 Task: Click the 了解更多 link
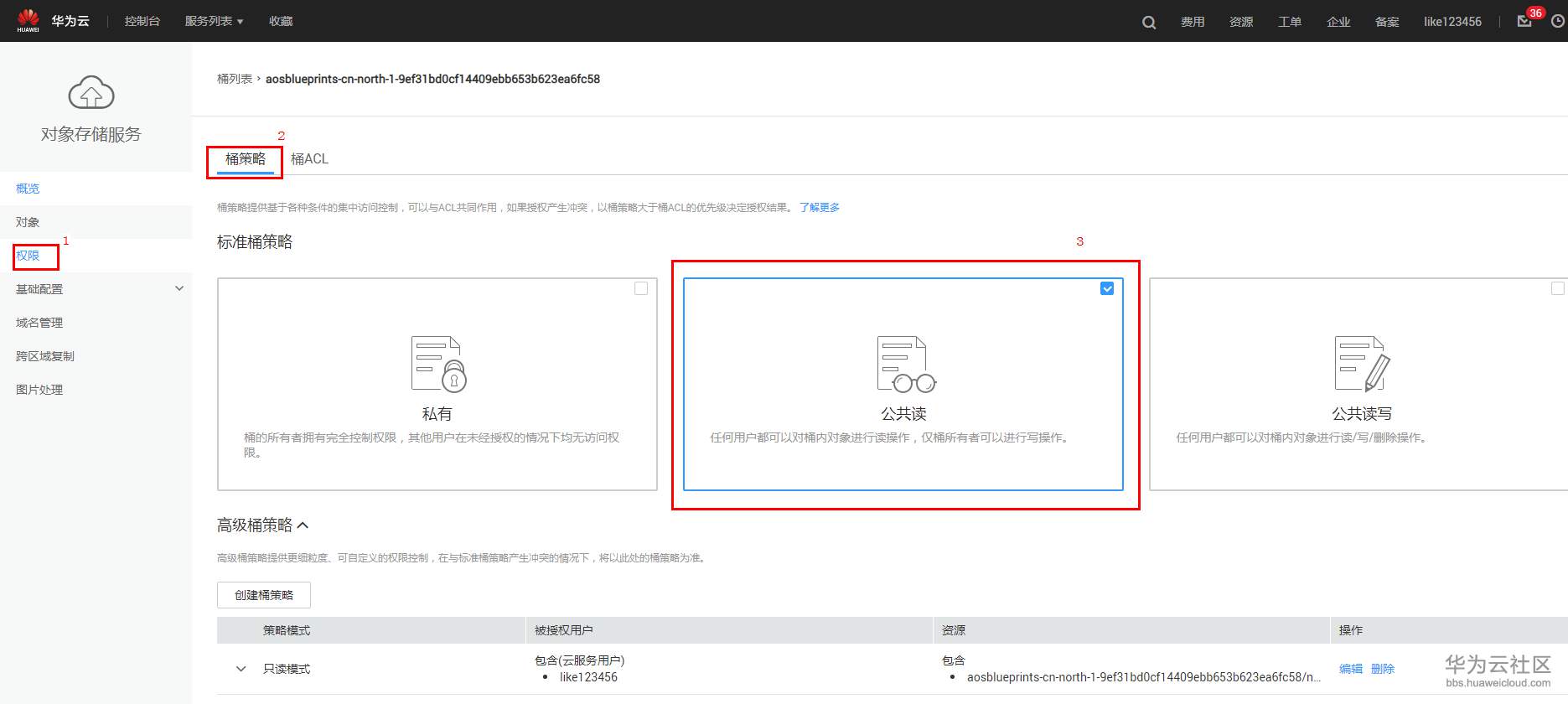click(x=820, y=208)
